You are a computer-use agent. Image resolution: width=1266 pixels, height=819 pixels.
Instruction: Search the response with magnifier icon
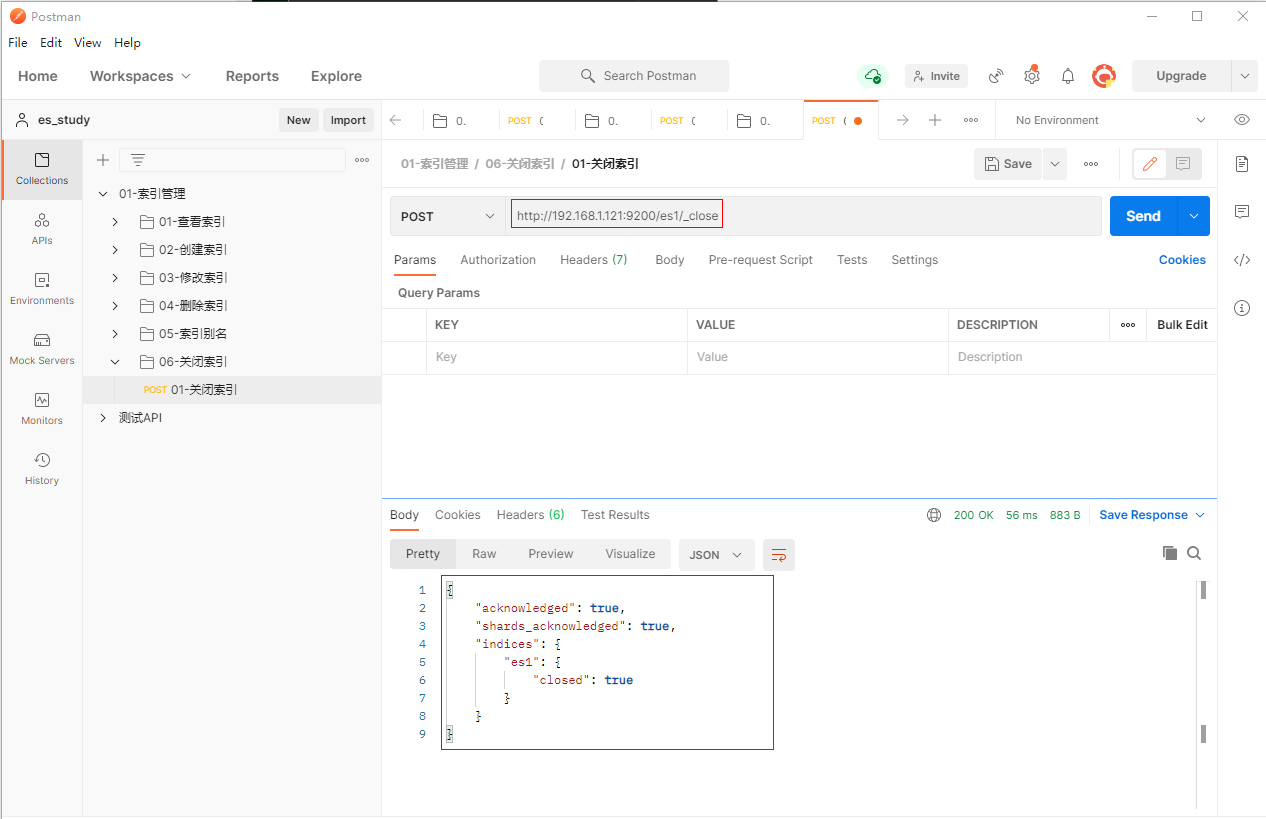click(x=1194, y=553)
